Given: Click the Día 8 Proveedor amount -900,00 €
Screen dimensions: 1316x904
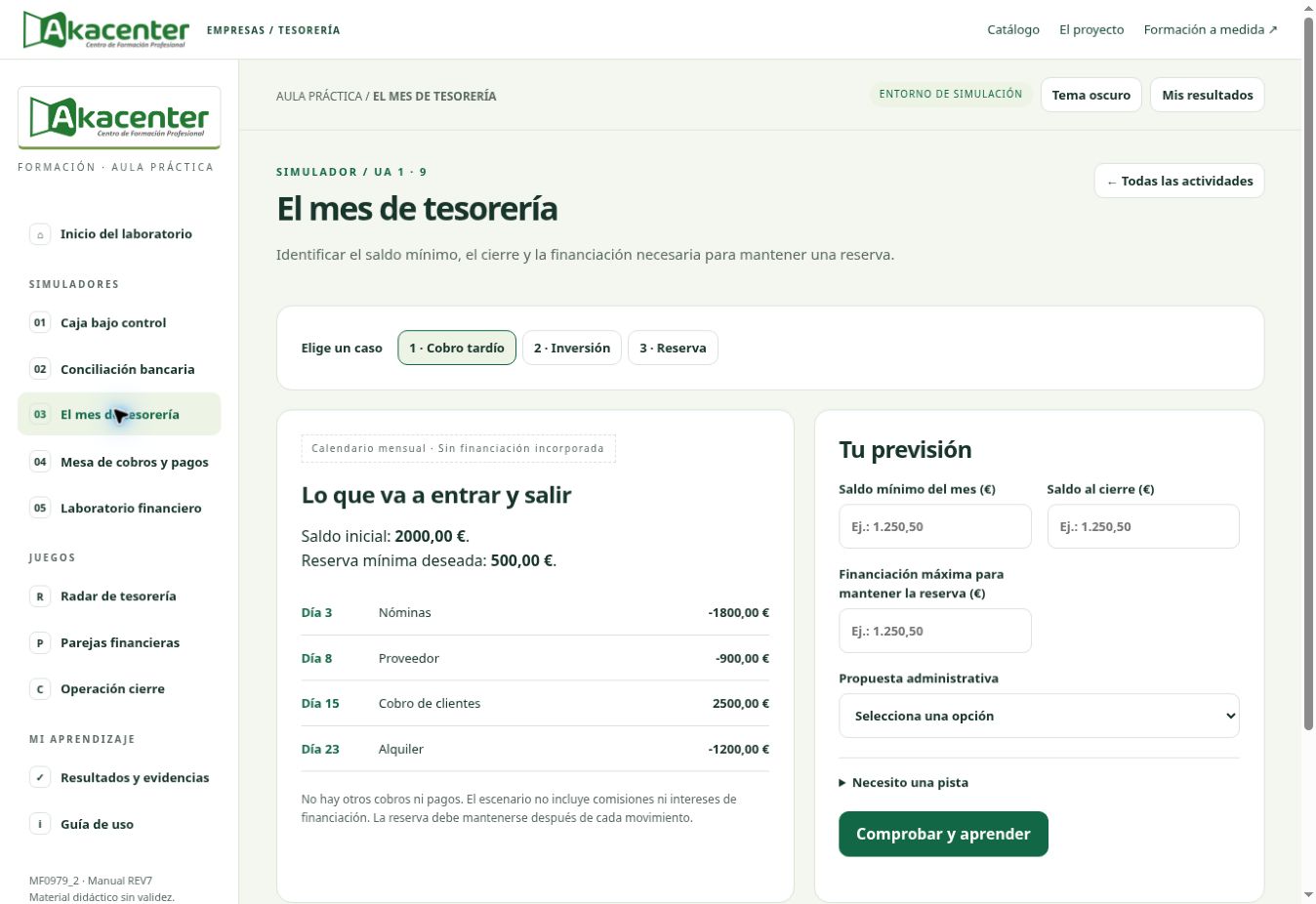Looking at the screenshot, I should click(742, 658).
